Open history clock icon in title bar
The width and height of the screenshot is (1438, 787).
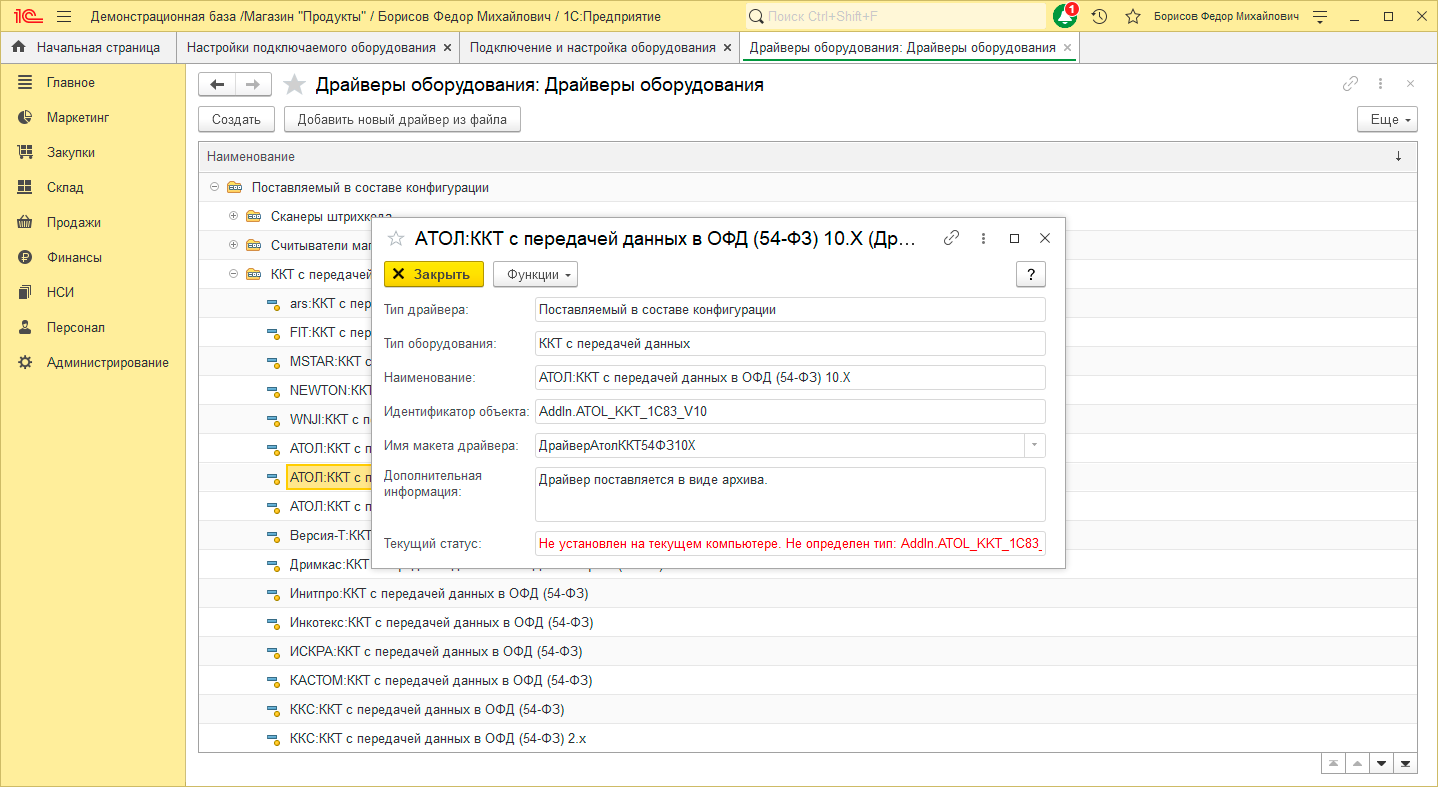[1099, 17]
